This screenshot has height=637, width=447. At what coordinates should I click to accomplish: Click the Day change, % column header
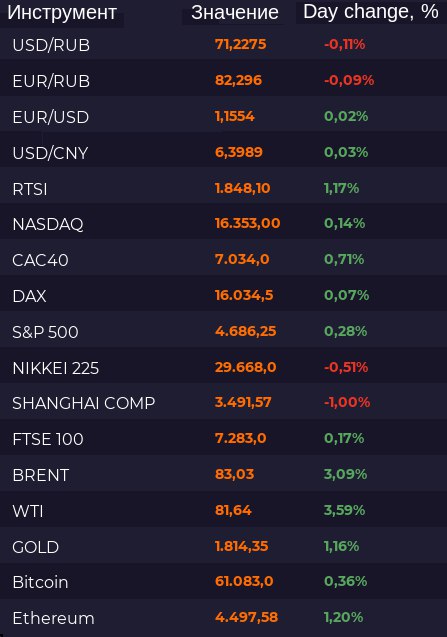coord(371,11)
